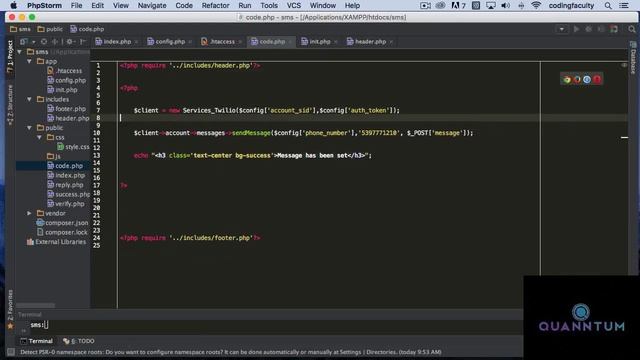Collapse the public folder arrow
The width and height of the screenshot is (640, 360).
pyautogui.click(x=29, y=128)
